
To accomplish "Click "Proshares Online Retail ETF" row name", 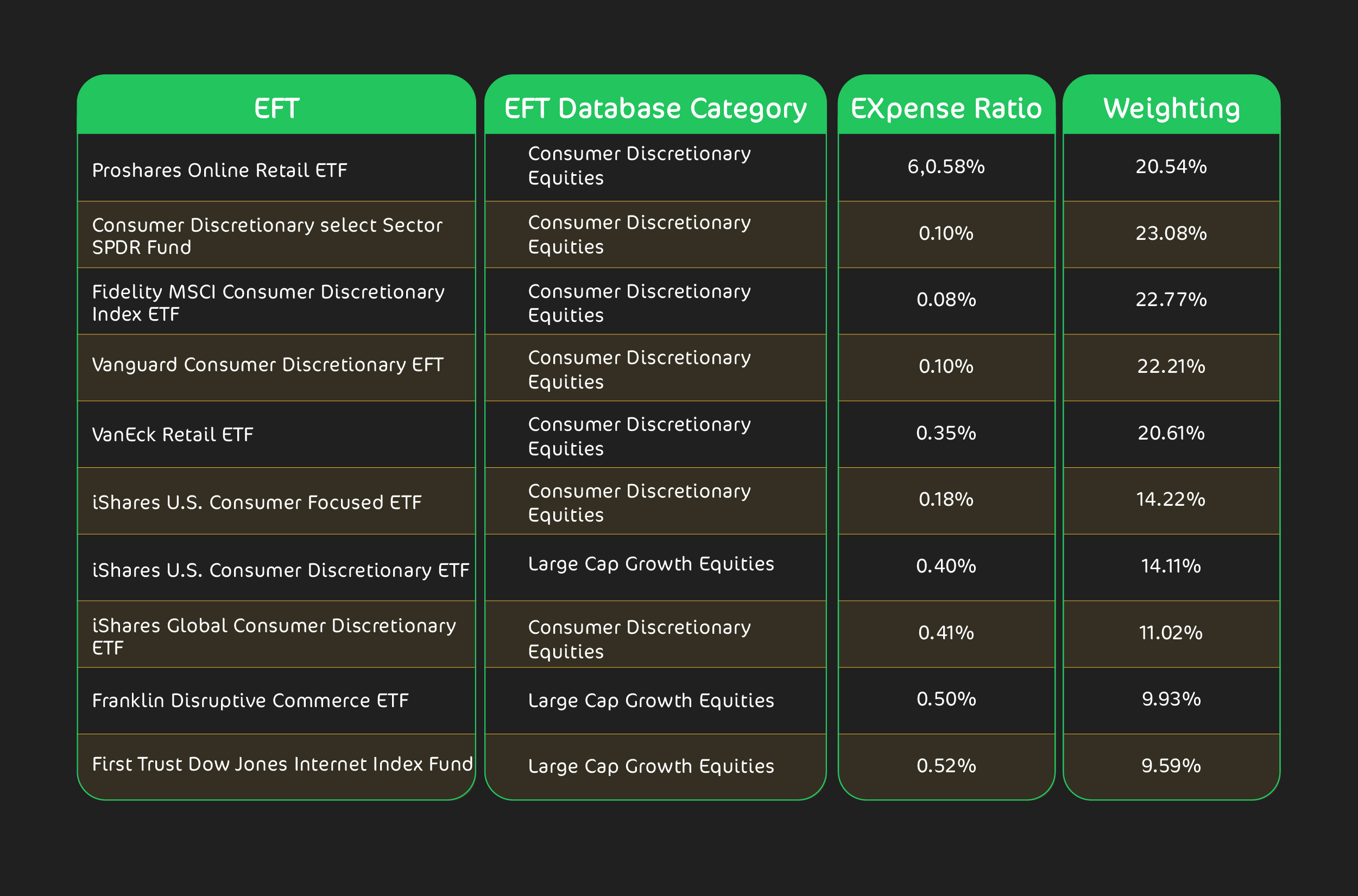I will 219,170.
